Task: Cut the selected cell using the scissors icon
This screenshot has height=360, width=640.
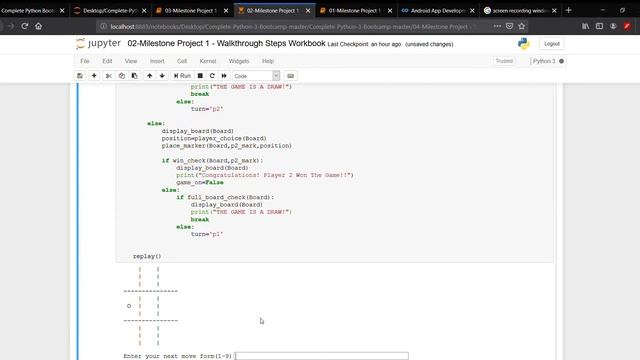Action: (109, 76)
